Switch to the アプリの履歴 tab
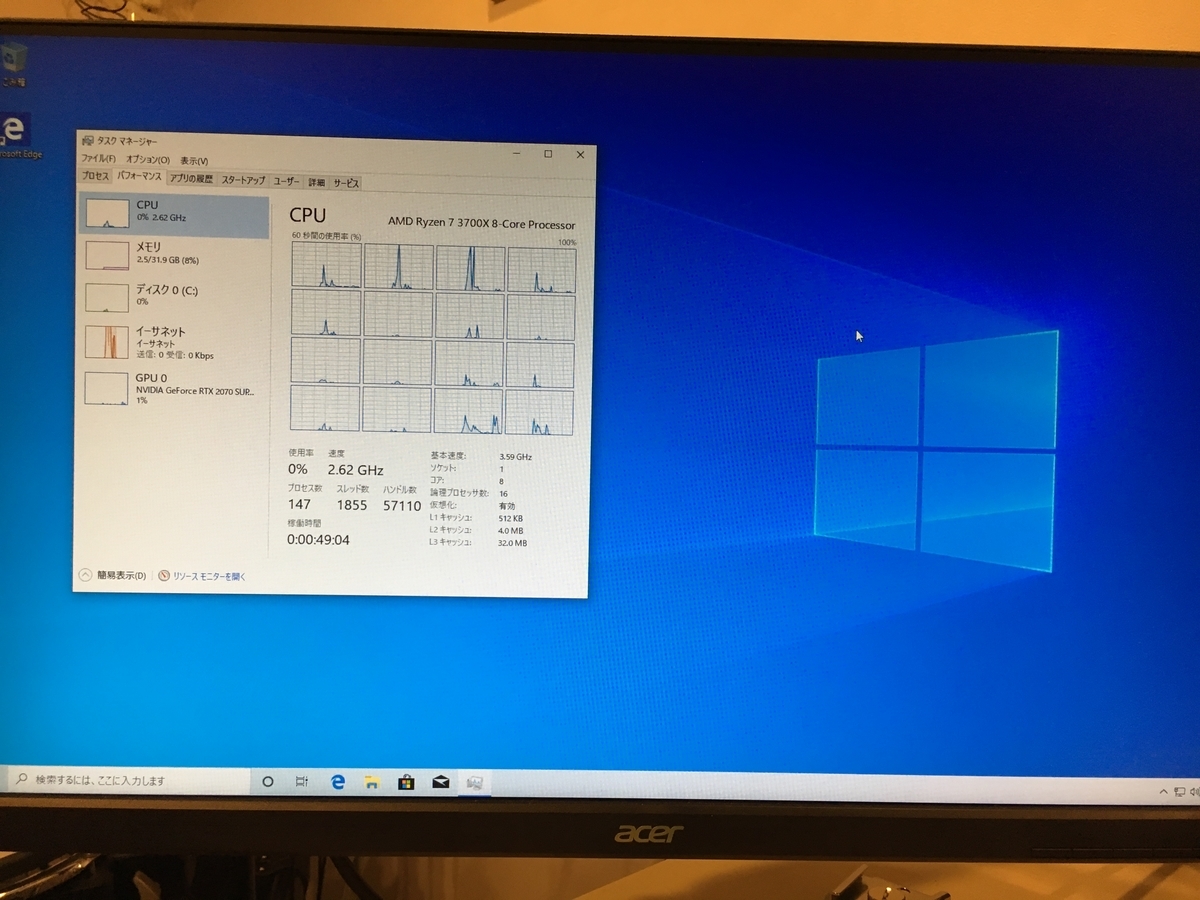 (x=191, y=179)
